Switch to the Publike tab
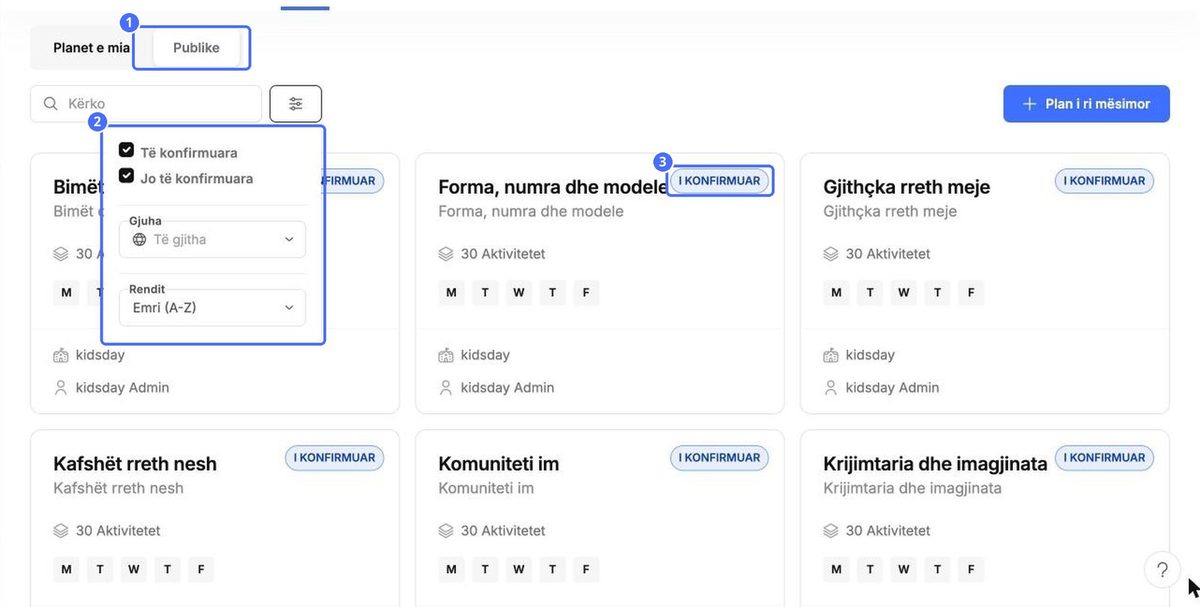This screenshot has height=607, width=1200. (196, 48)
